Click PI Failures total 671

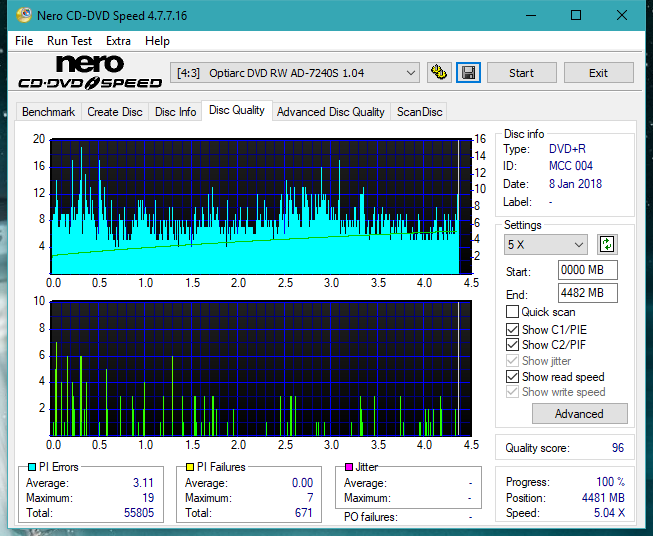coord(303,513)
